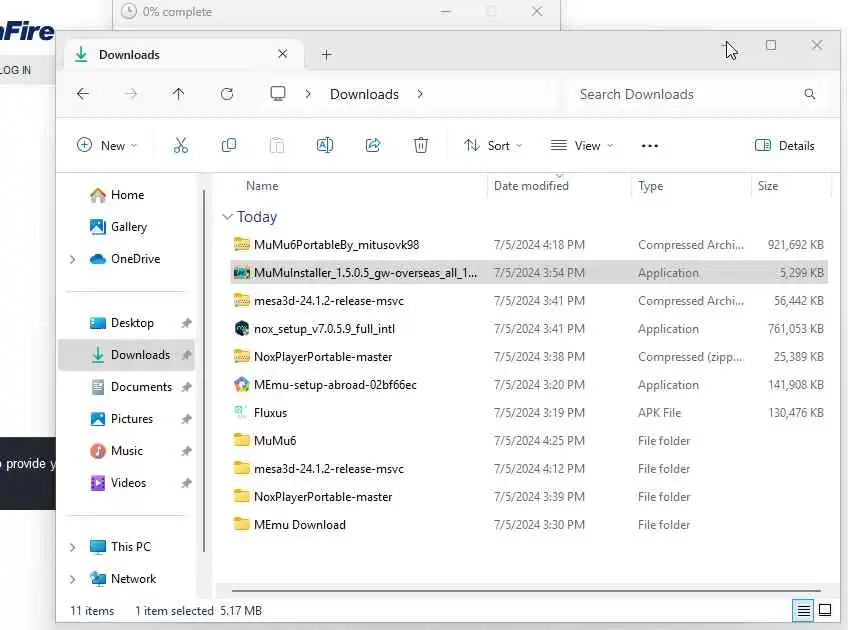This screenshot has height=630, width=848.
Task: Unpin Desktop via its pin icon
Action: coord(187,323)
